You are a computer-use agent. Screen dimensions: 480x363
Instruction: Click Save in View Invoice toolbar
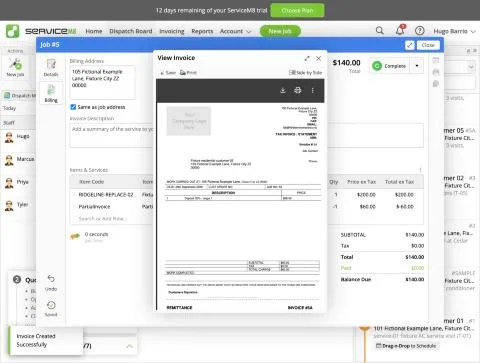[x=168, y=72]
